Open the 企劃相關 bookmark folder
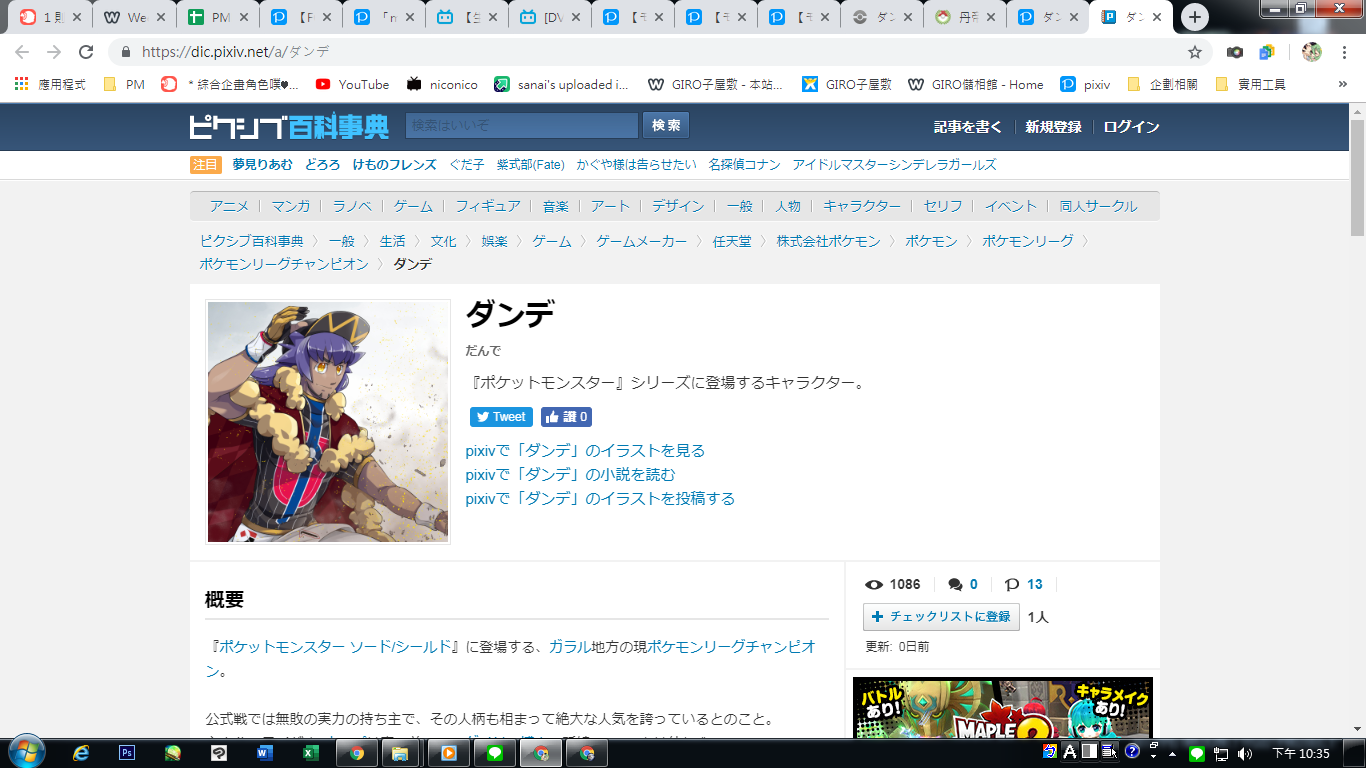Image resolution: width=1366 pixels, height=768 pixels. [x=1162, y=85]
